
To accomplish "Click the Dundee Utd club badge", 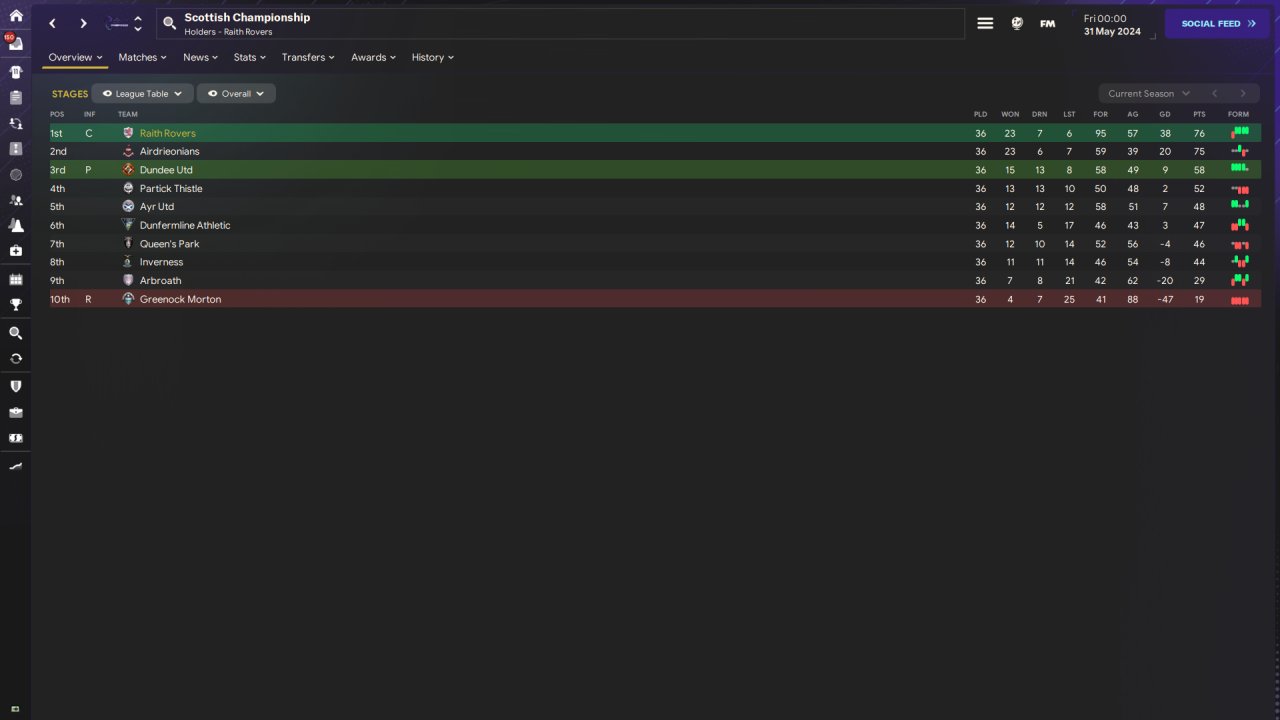I will click(x=128, y=170).
